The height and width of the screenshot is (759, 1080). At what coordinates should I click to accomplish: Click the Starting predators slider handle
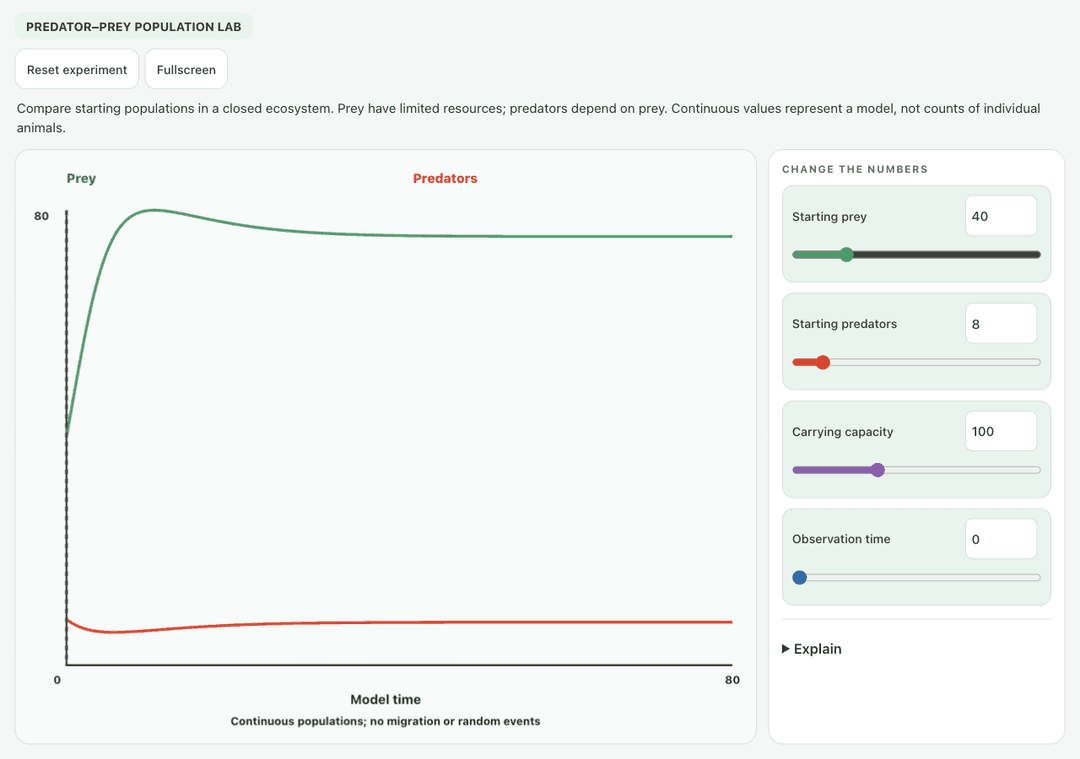pyautogui.click(x=822, y=362)
